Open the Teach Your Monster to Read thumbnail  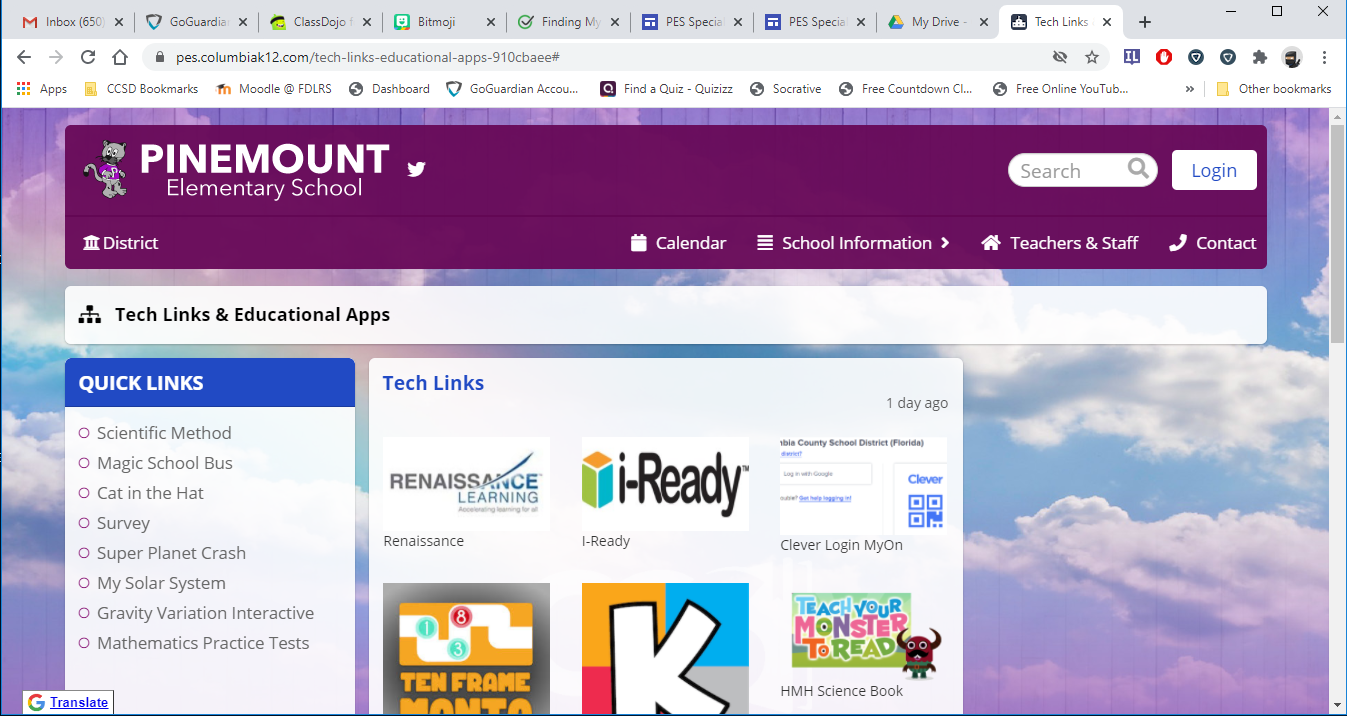click(863, 631)
